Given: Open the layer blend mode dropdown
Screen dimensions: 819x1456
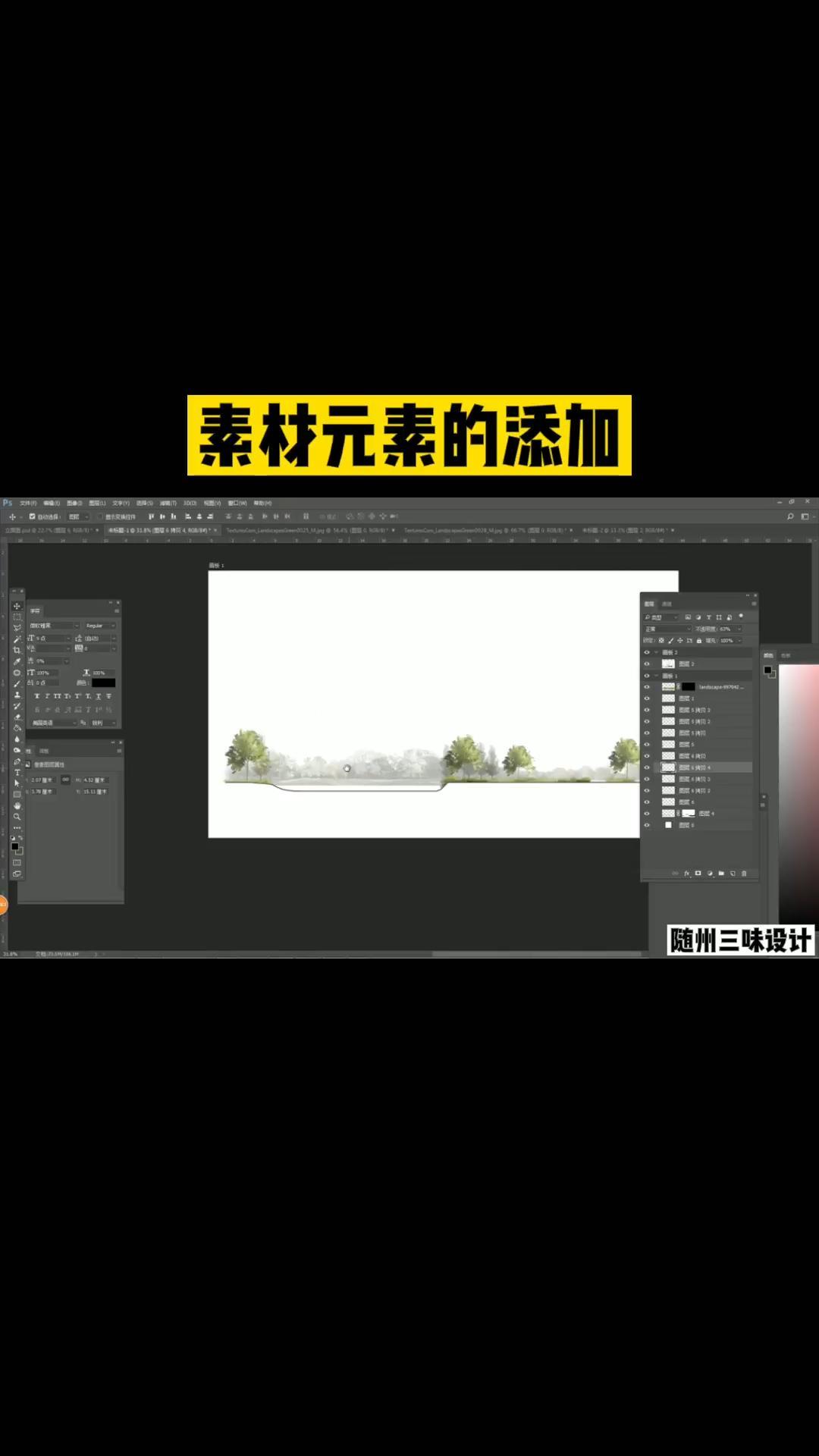Looking at the screenshot, I should pos(667,629).
